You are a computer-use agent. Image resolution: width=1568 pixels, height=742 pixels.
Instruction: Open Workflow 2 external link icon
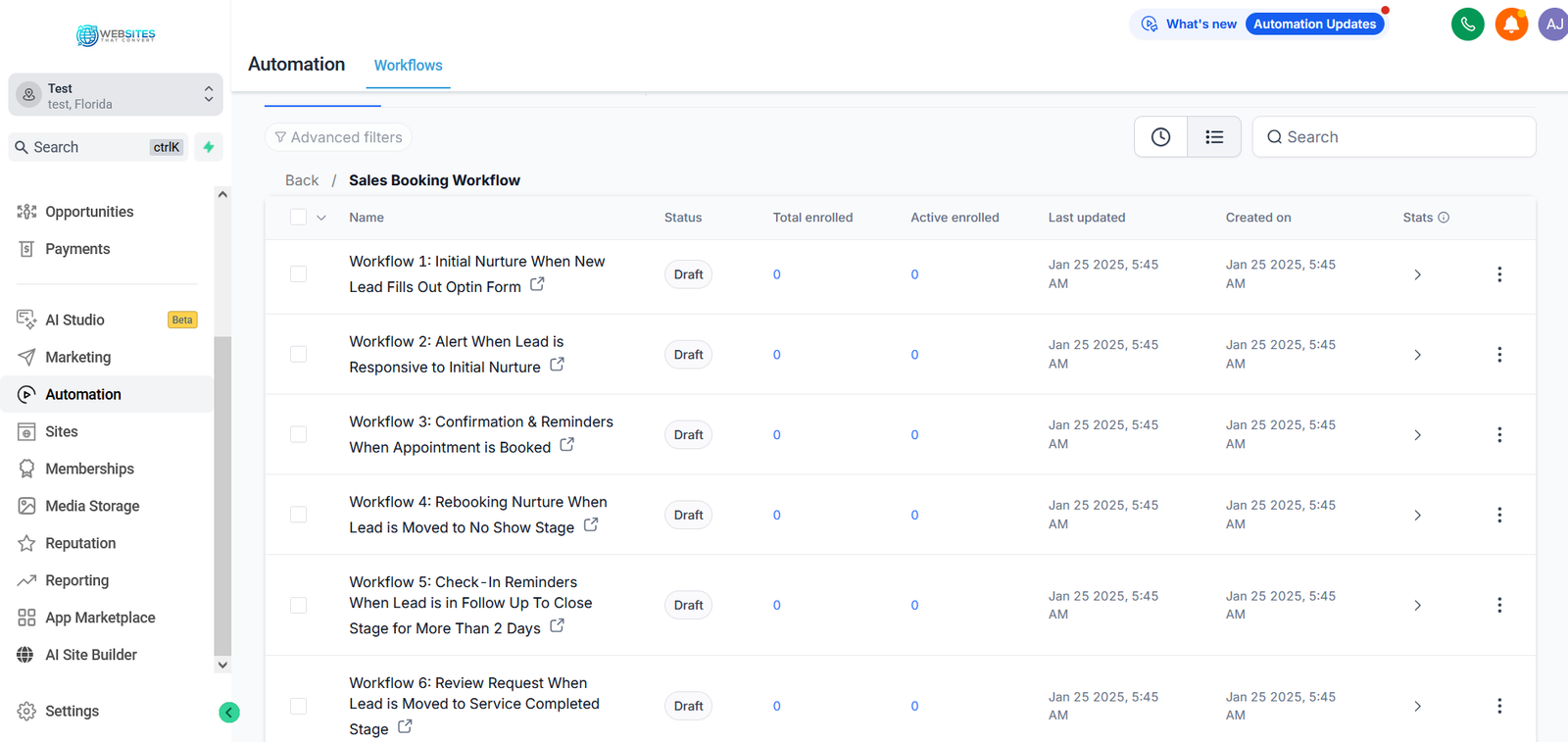(x=557, y=365)
